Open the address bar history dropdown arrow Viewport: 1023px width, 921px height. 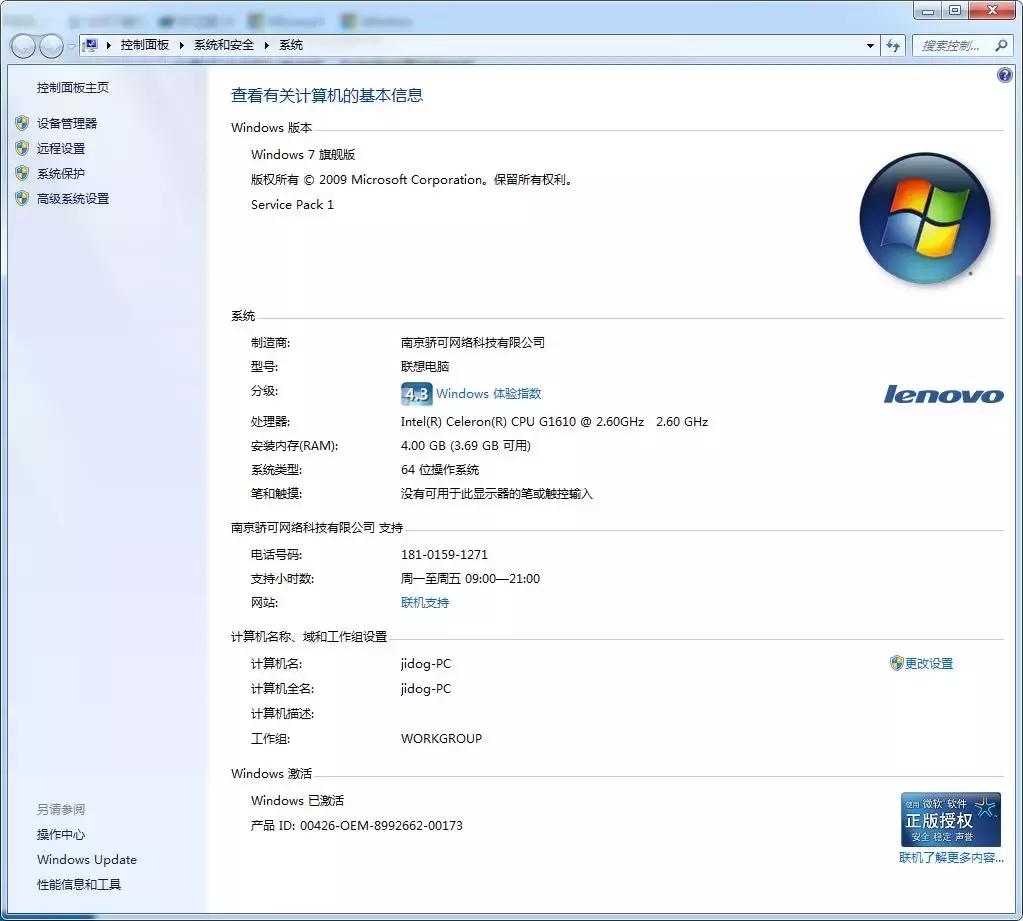point(869,46)
